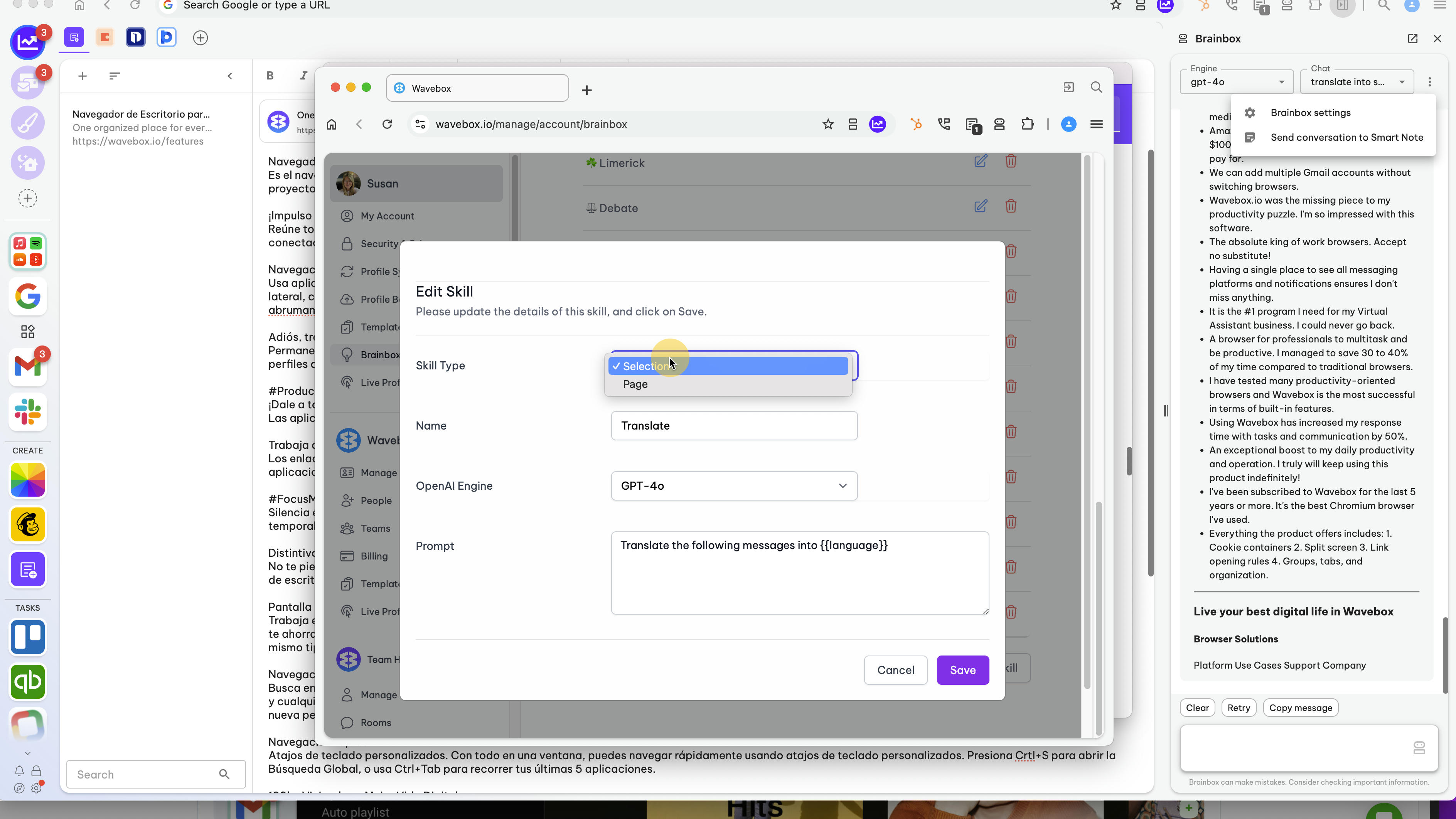Open the HubSpot extension icon in popup
Image resolution: width=1456 pixels, height=819 pixels.
pyautogui.click(x=916, y=124)
